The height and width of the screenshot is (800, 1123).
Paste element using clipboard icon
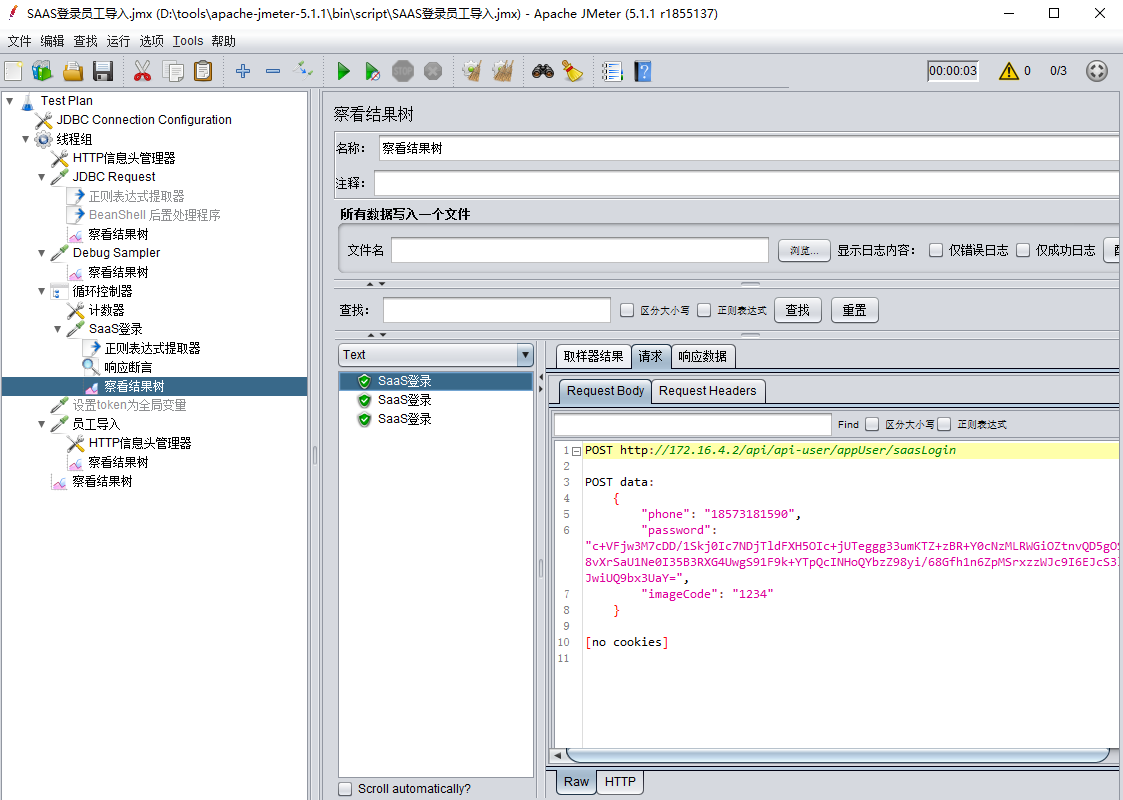(x=203, y=71)
